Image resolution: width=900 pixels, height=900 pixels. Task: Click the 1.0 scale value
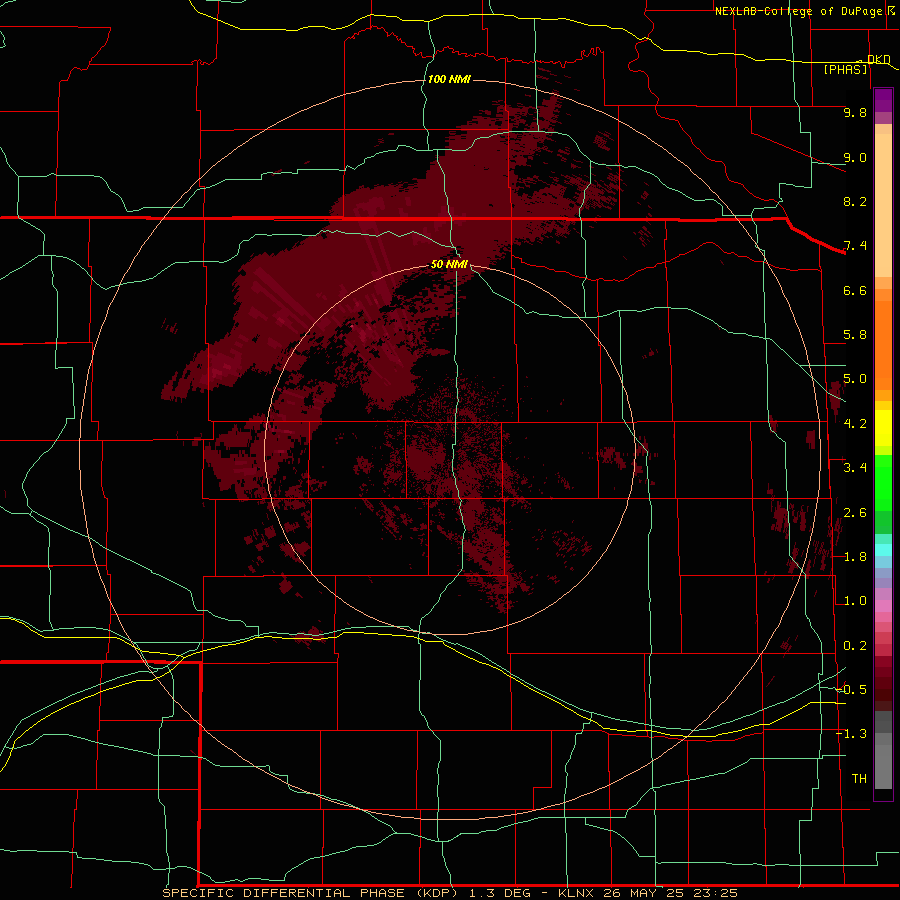click(855, 601)
